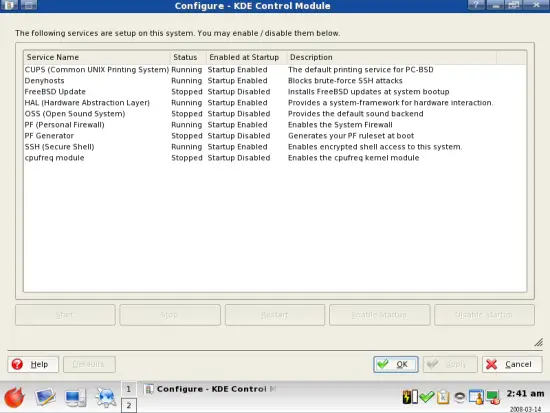
Task: Click the greyed Defaults button
Action: pyautogui.click(x=89, y=364)
